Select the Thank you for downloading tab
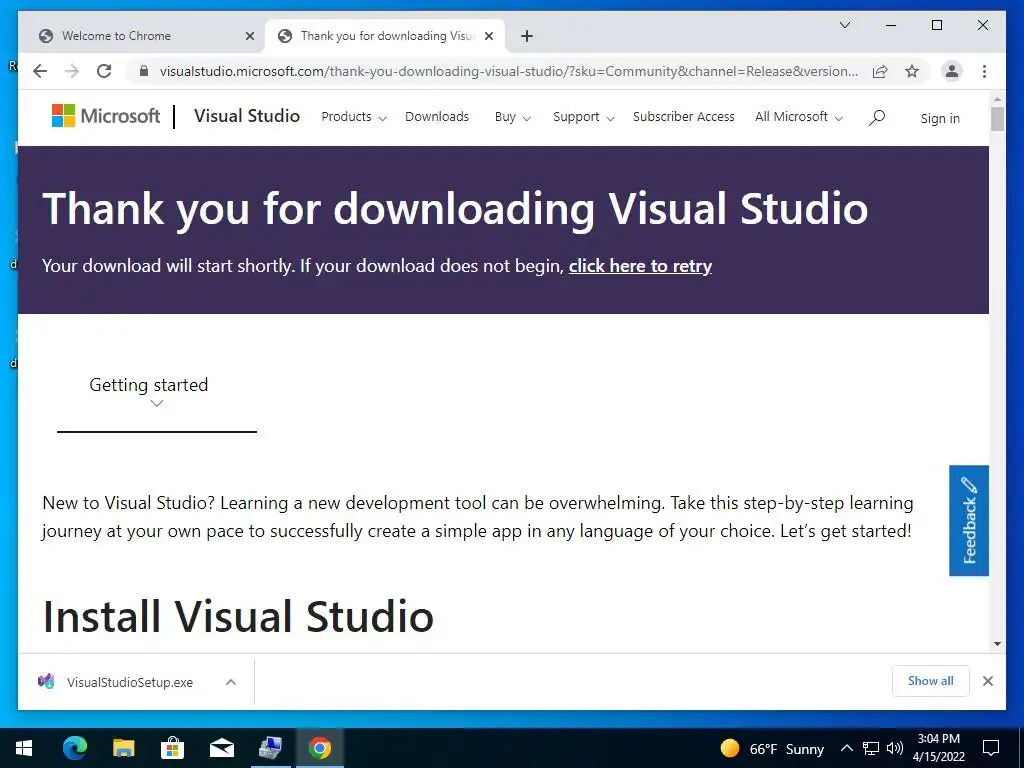The width and height of the screenshot is (1024, 768). coord(384,36)
